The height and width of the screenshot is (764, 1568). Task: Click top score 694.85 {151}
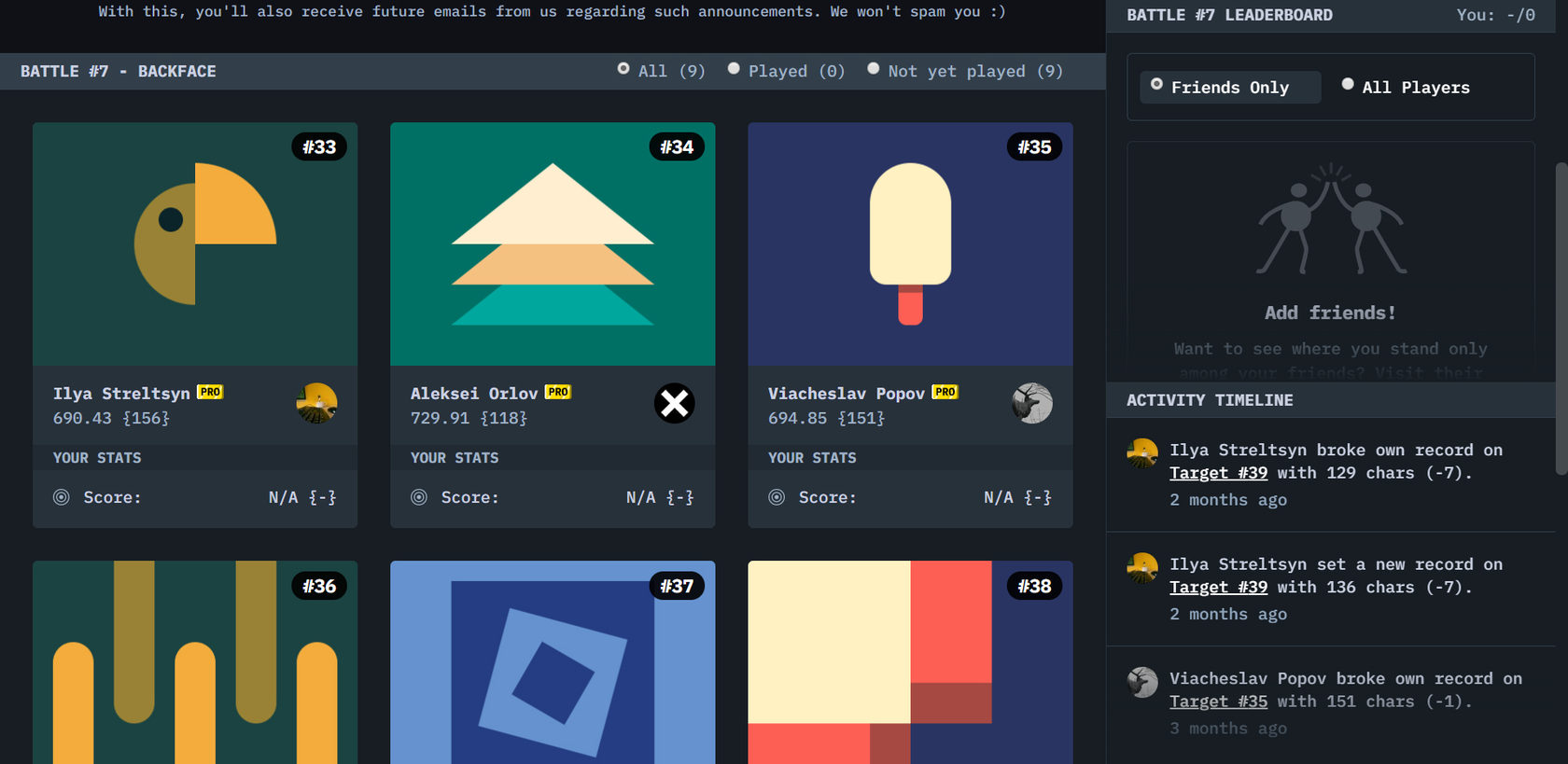(826, 418)
